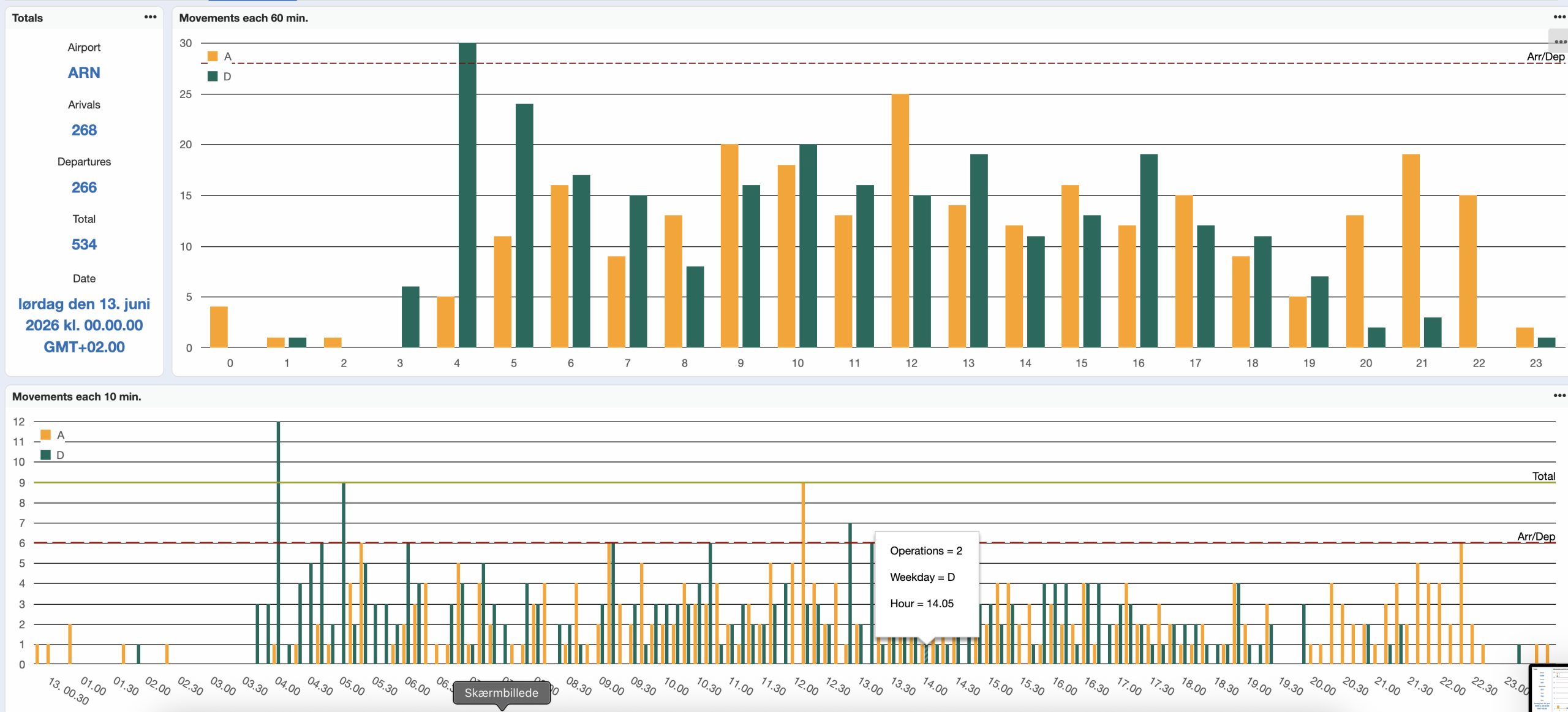Screen dimensions: 1568x712
Task: Click the ARN airport value
Action: 84,73
